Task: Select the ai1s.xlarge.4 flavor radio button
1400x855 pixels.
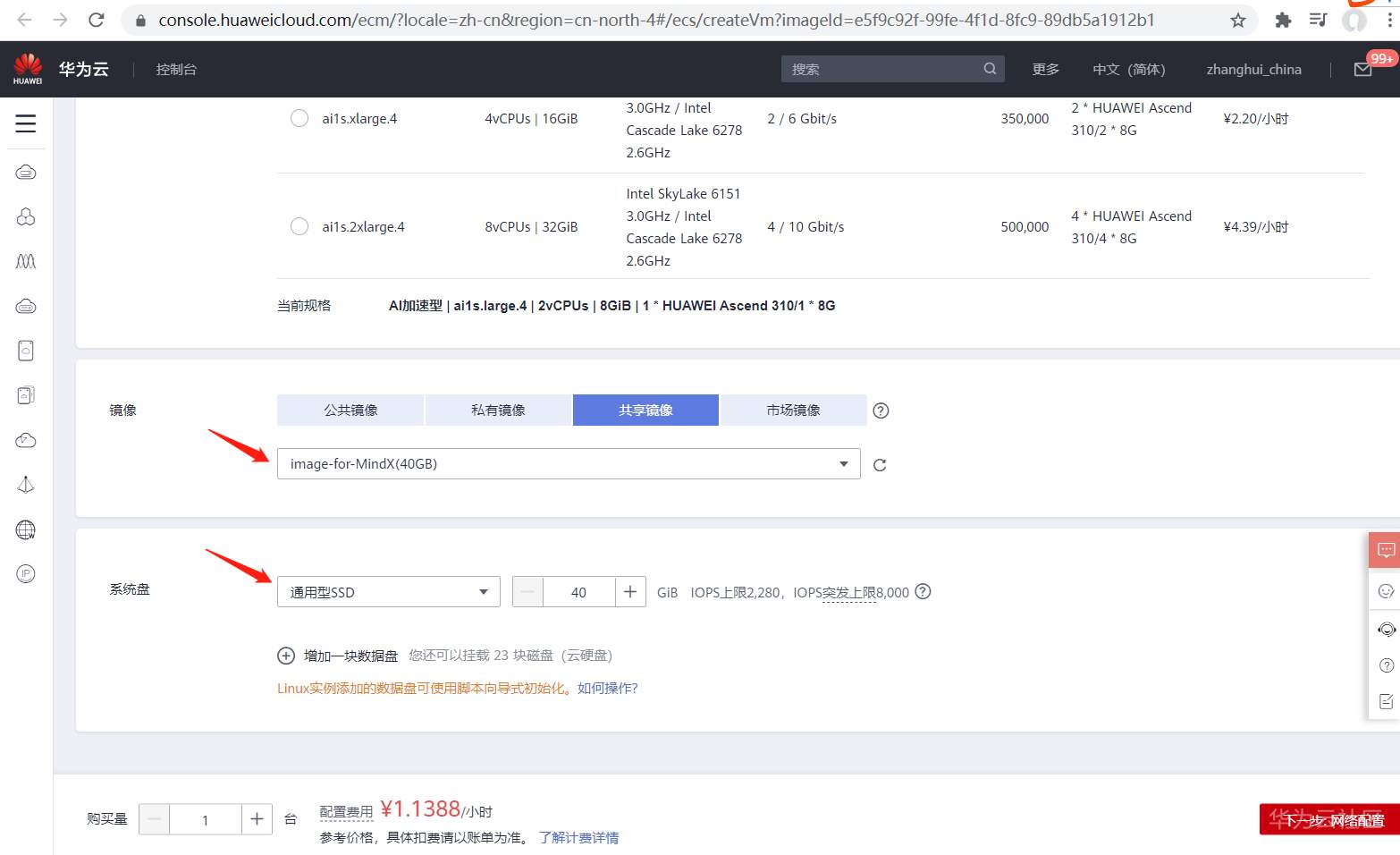Action: [x=299, y=118]
